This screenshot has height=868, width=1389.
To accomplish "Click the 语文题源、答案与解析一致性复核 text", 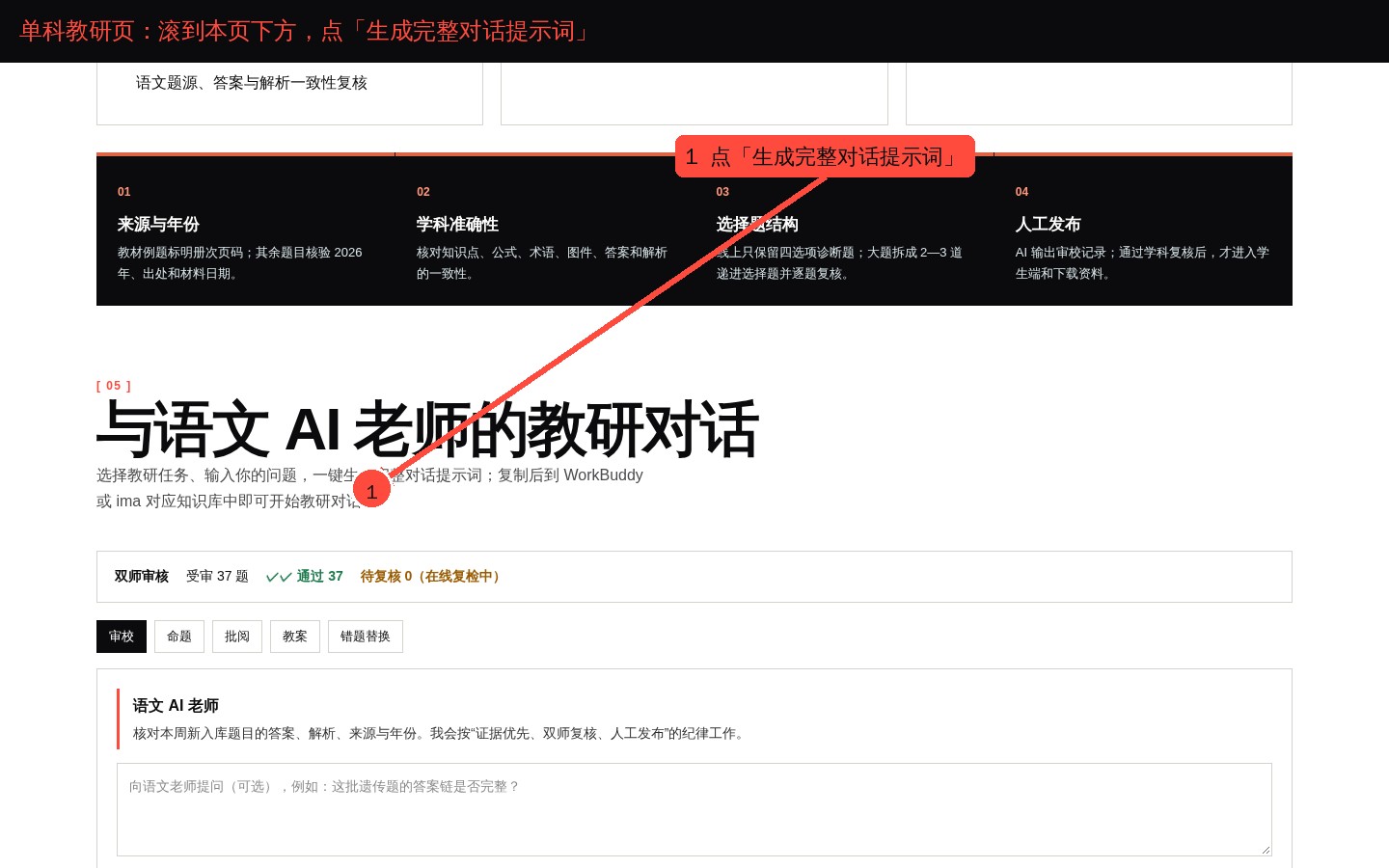I will [252, 83].
